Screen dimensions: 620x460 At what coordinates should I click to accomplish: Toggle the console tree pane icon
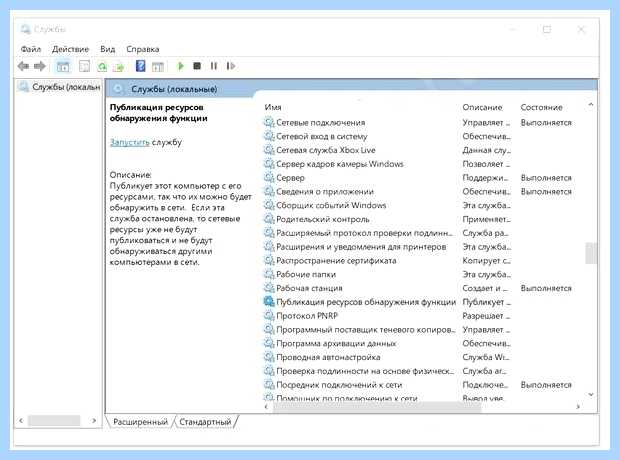(62, 66)
